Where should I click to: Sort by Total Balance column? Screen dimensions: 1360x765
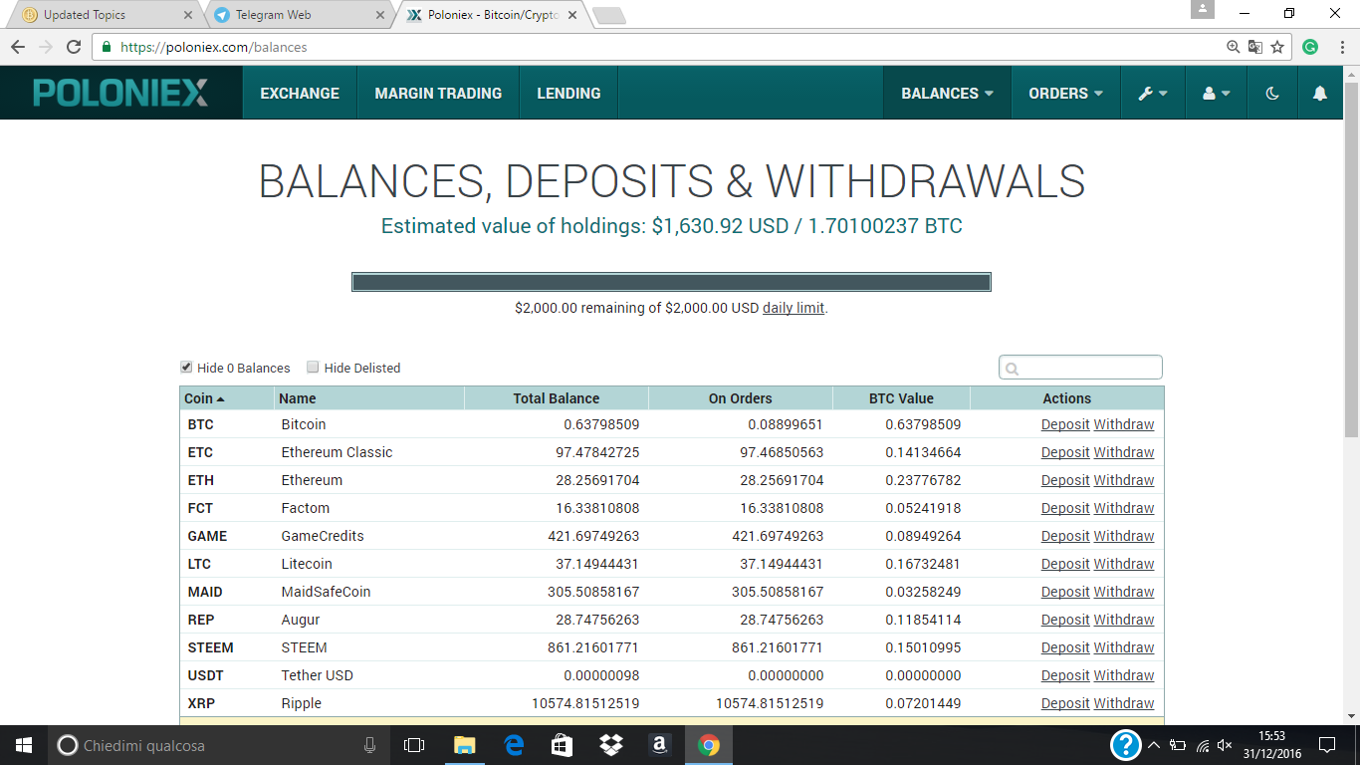pyautogui.click(x=556, y=398)
